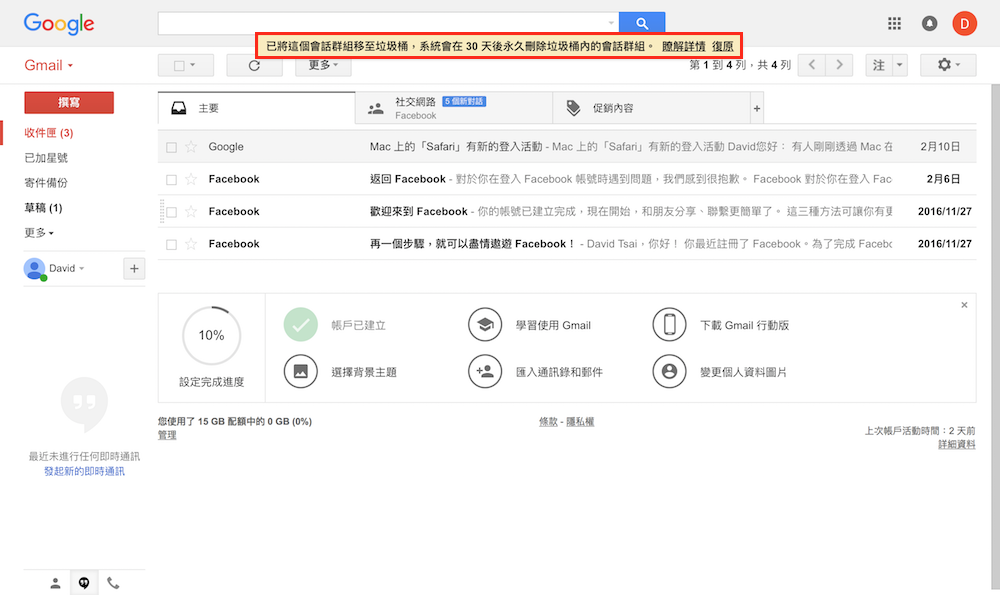The image size is (1000, 595).
Task: Add a new tab with plus icon
Action: [756, 108]
